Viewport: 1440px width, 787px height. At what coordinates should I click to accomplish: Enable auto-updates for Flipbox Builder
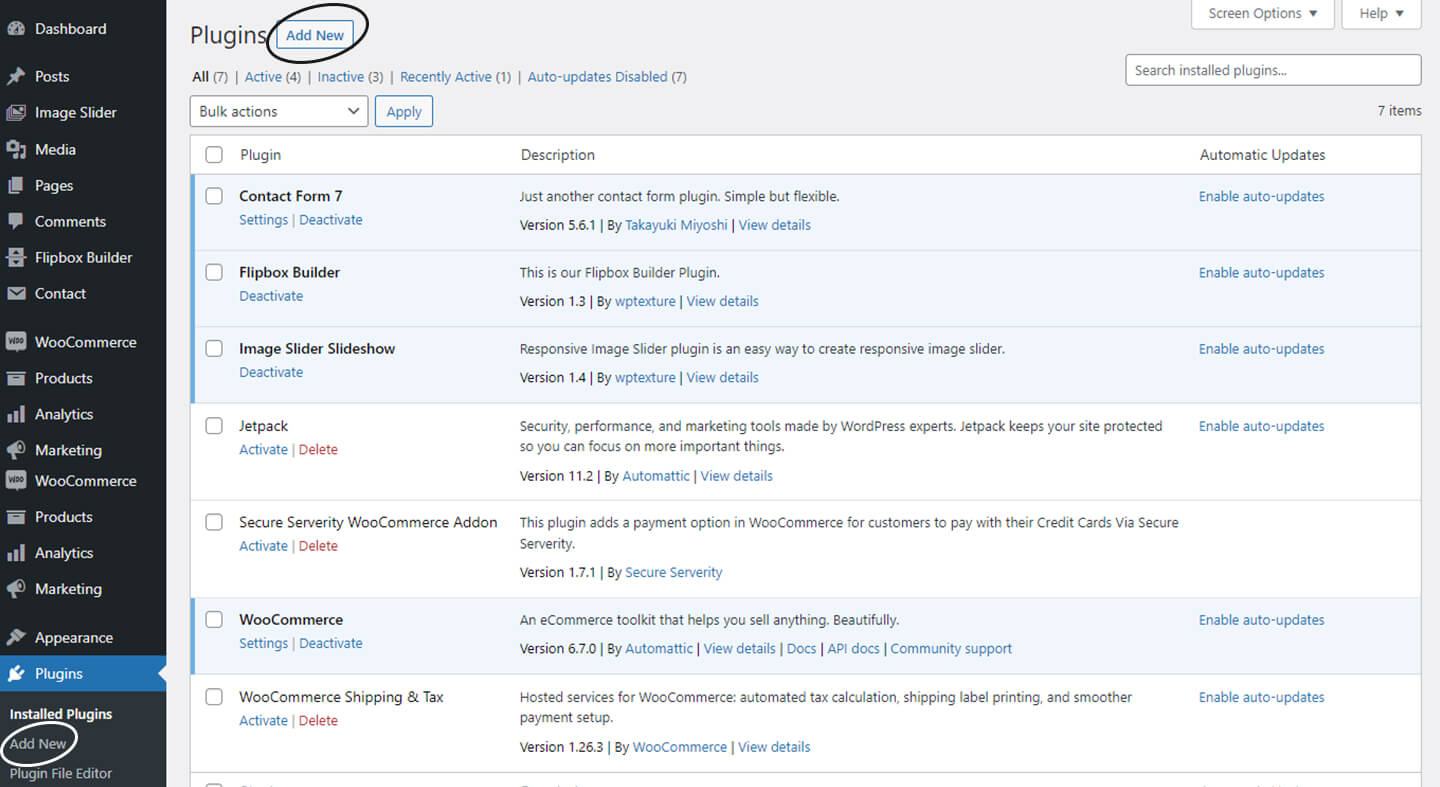pos(1262,273)
